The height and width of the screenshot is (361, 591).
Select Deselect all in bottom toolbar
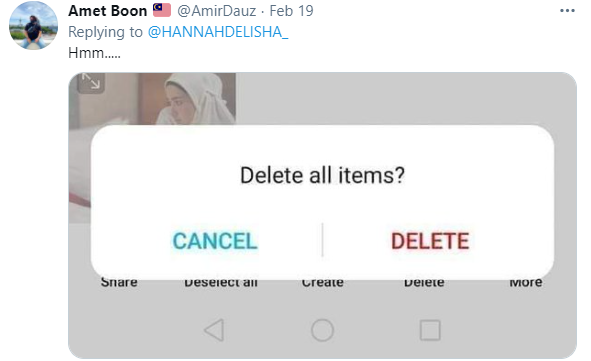221,282
